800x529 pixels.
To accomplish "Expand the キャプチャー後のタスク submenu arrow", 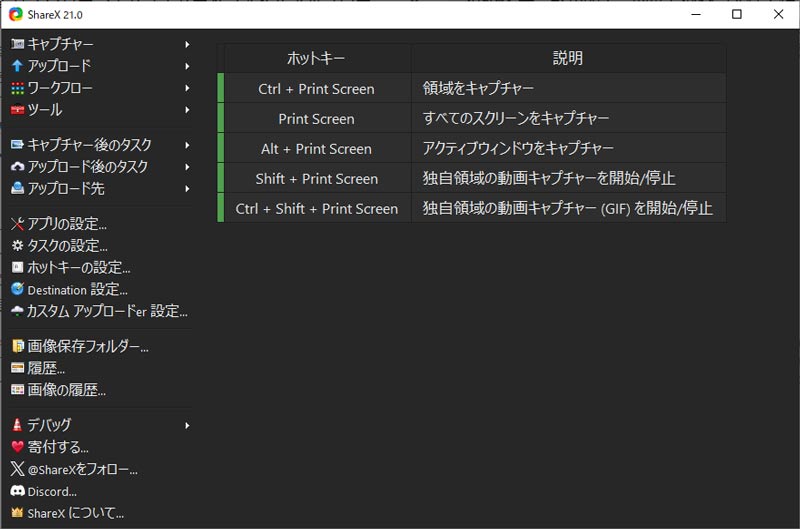I will (x=187, y=145).
